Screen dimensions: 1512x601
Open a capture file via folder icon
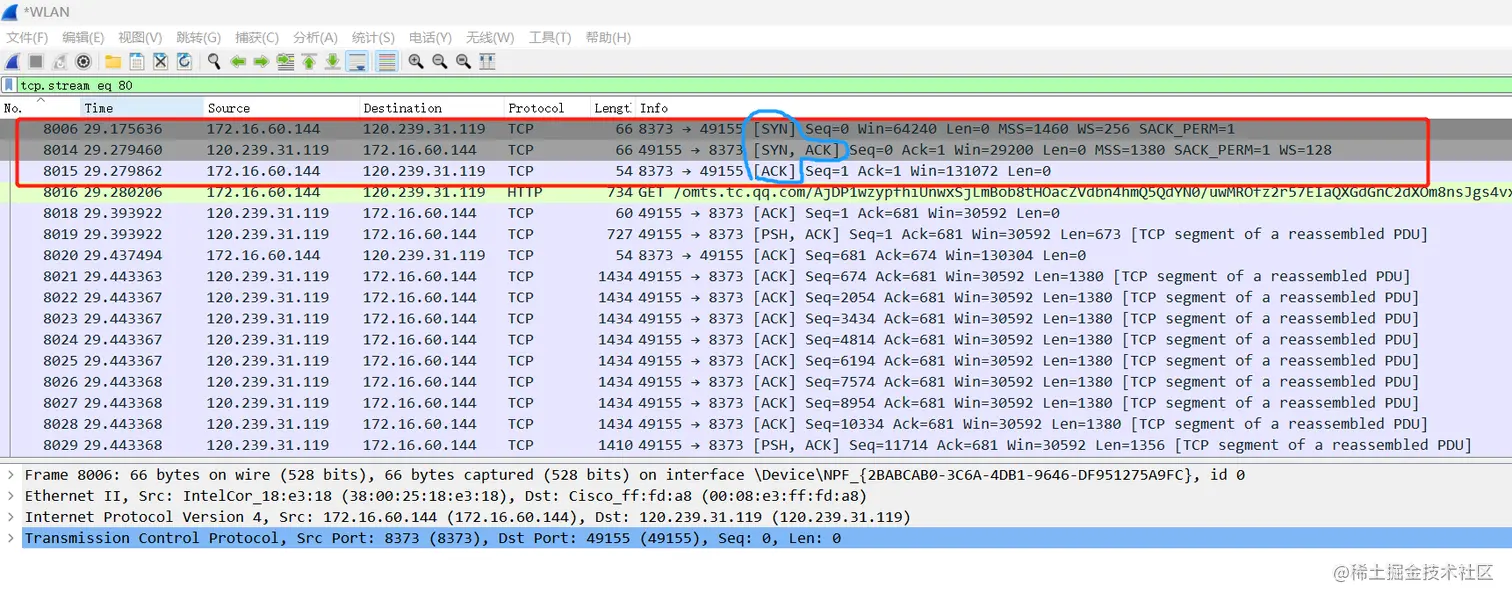[x=113, y=62]
